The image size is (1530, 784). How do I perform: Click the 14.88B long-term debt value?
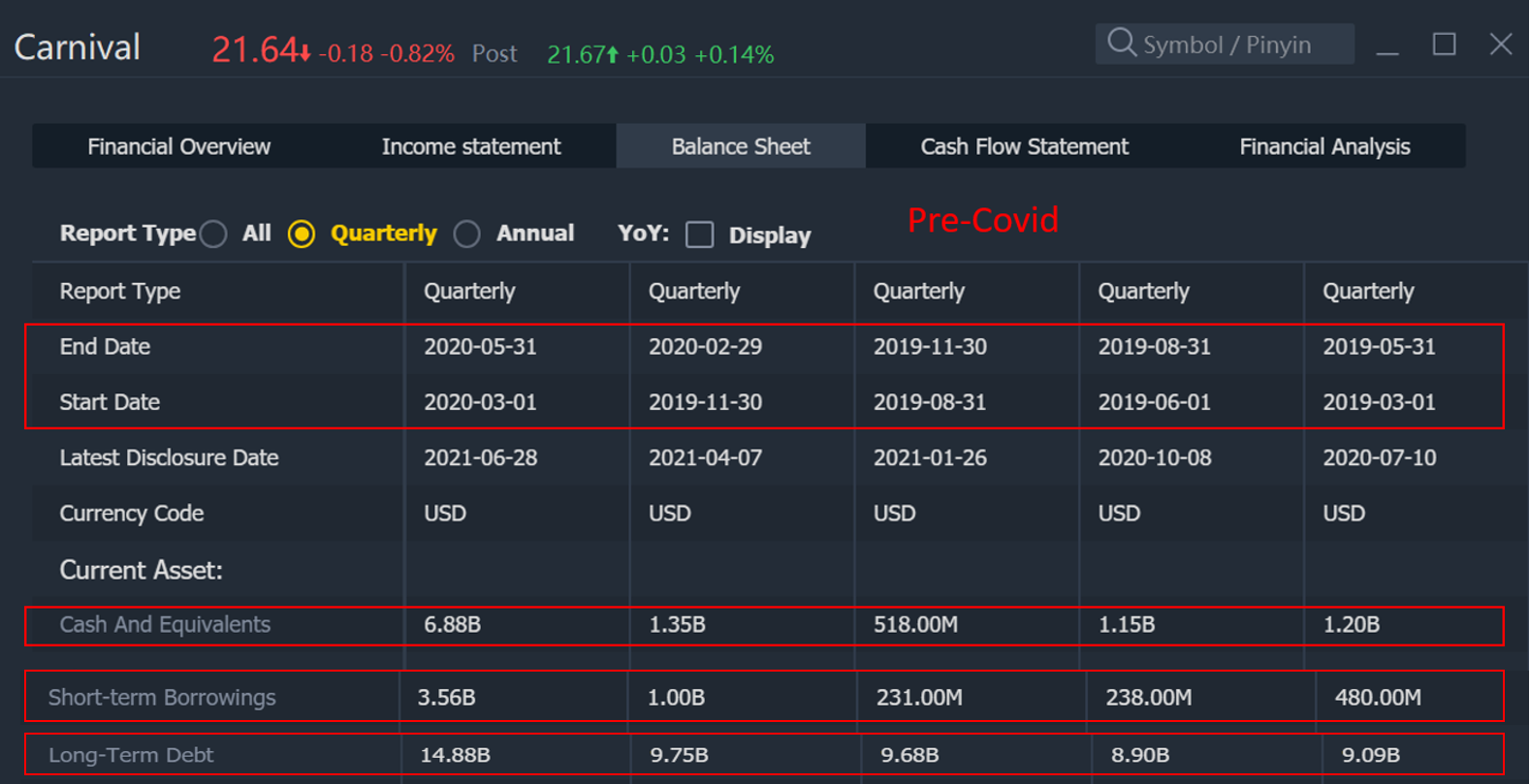pos(455,755)
